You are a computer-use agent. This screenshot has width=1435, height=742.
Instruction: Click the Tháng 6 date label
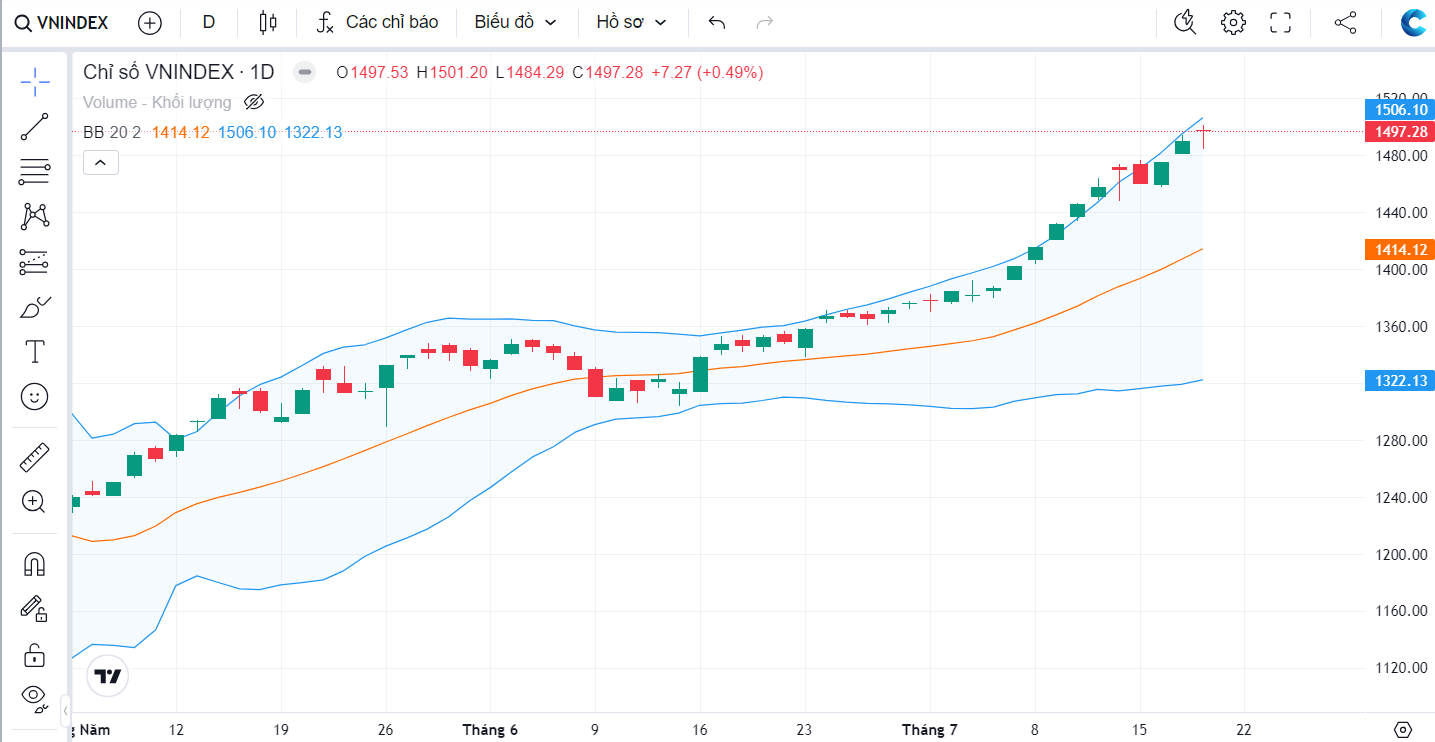(x=490, y=730)
